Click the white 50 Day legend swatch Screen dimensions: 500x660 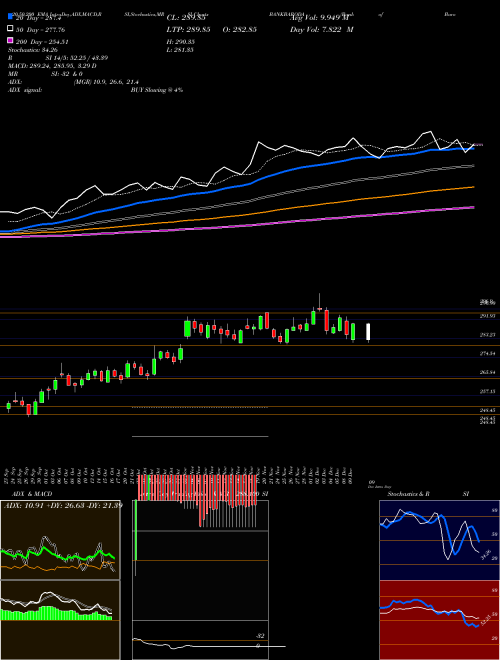10,29
